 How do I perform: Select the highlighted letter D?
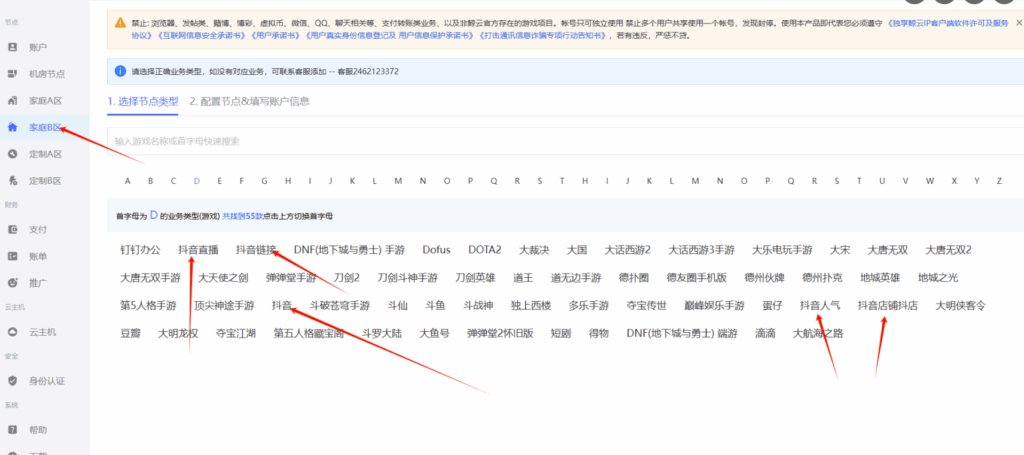click(197, 181)
